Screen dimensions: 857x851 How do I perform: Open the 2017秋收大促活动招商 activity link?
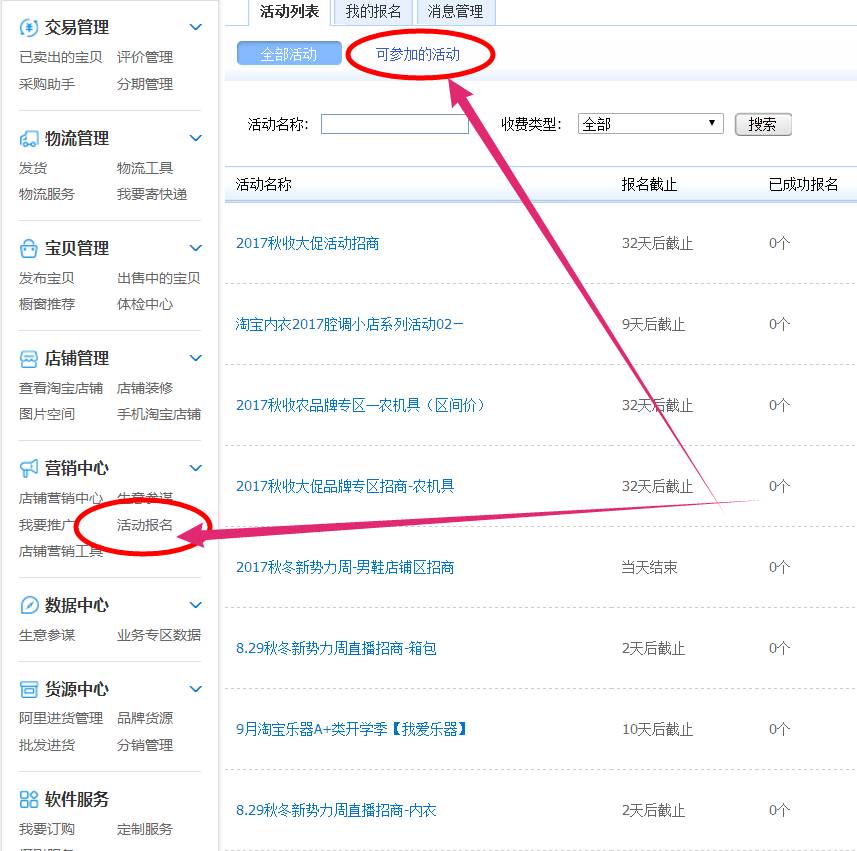point(306,243)
